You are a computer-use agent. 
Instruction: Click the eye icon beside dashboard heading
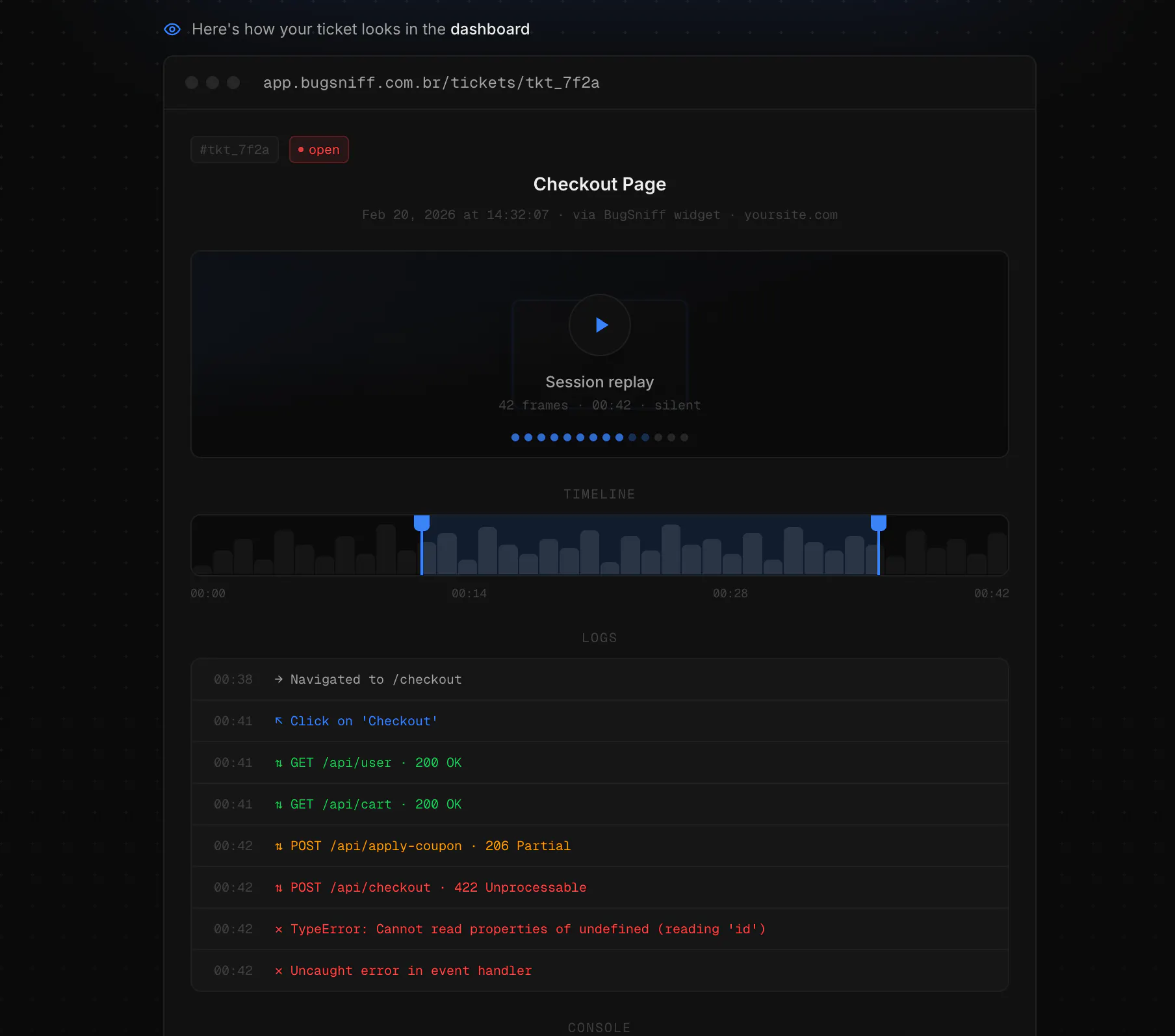click(172, 29)
